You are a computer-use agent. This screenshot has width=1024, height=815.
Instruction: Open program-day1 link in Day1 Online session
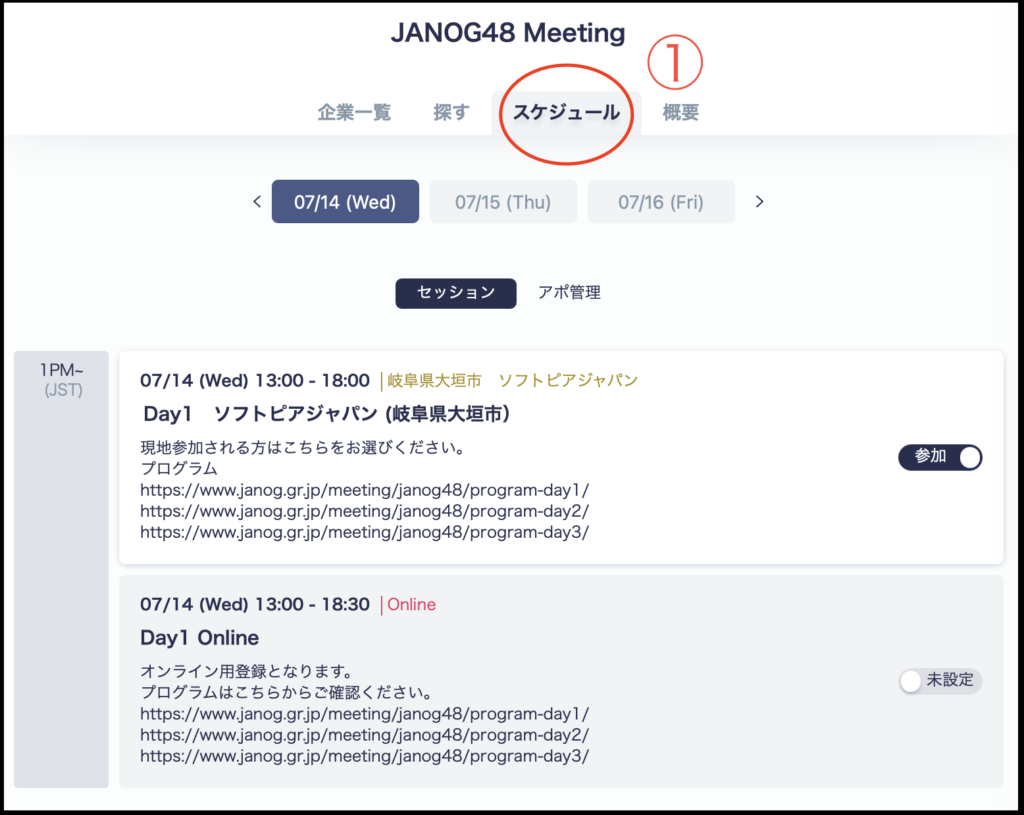(364, 714)
